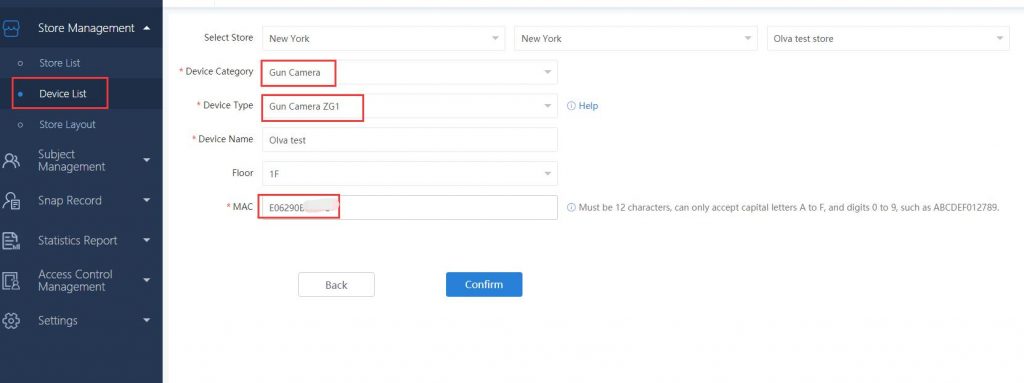Open the Device Type dropdown
Image resolution: width=1024 pixels, height=383 pixels.
tap(409, 106)
